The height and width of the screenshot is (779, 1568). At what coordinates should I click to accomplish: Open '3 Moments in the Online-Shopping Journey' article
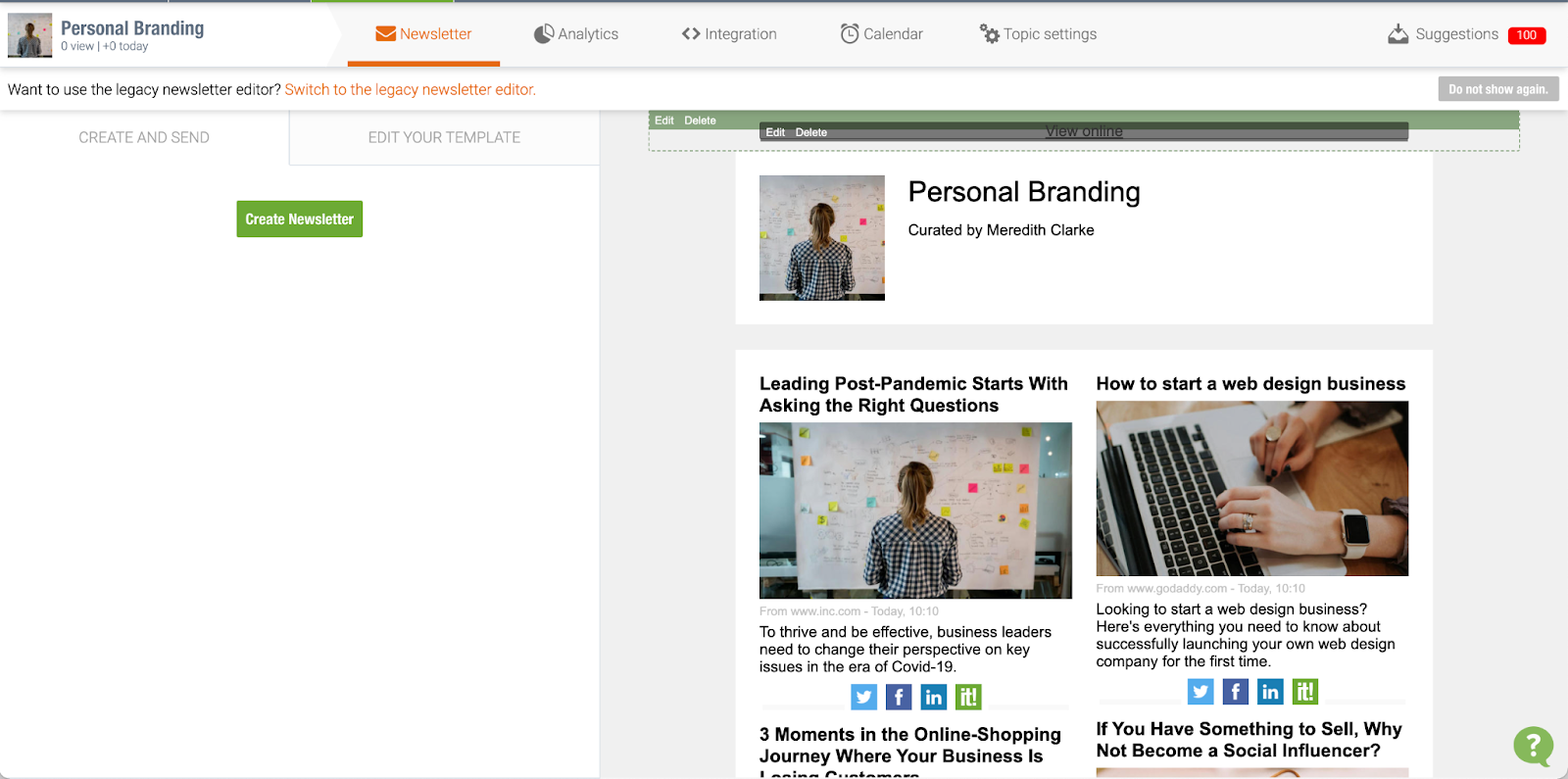[x=910, y=754]
